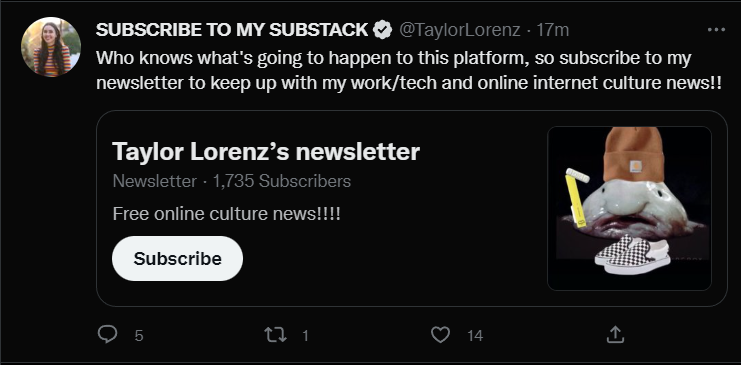741x365 pixels.
Task: Click the like count number 14
Action: pos(475,336)
